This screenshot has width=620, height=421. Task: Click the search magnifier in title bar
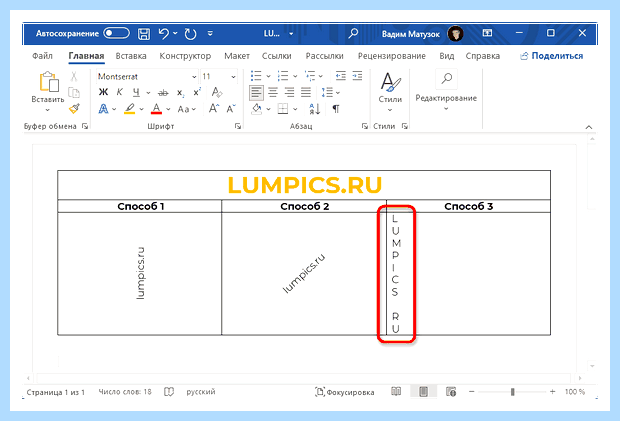(x=353, y=33)
